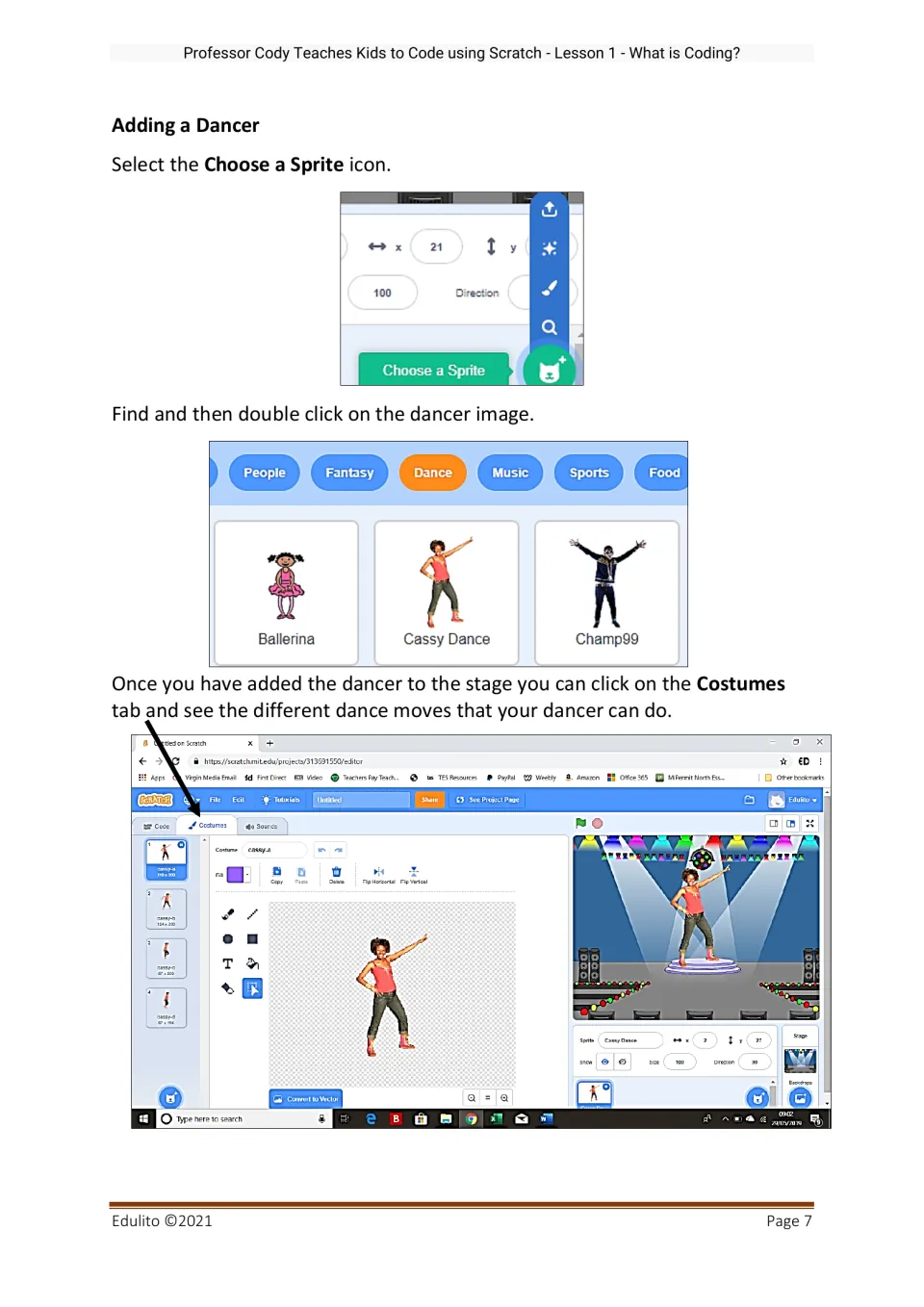Click the Delete trash icon in the costume editor

(x=336, y=874)
